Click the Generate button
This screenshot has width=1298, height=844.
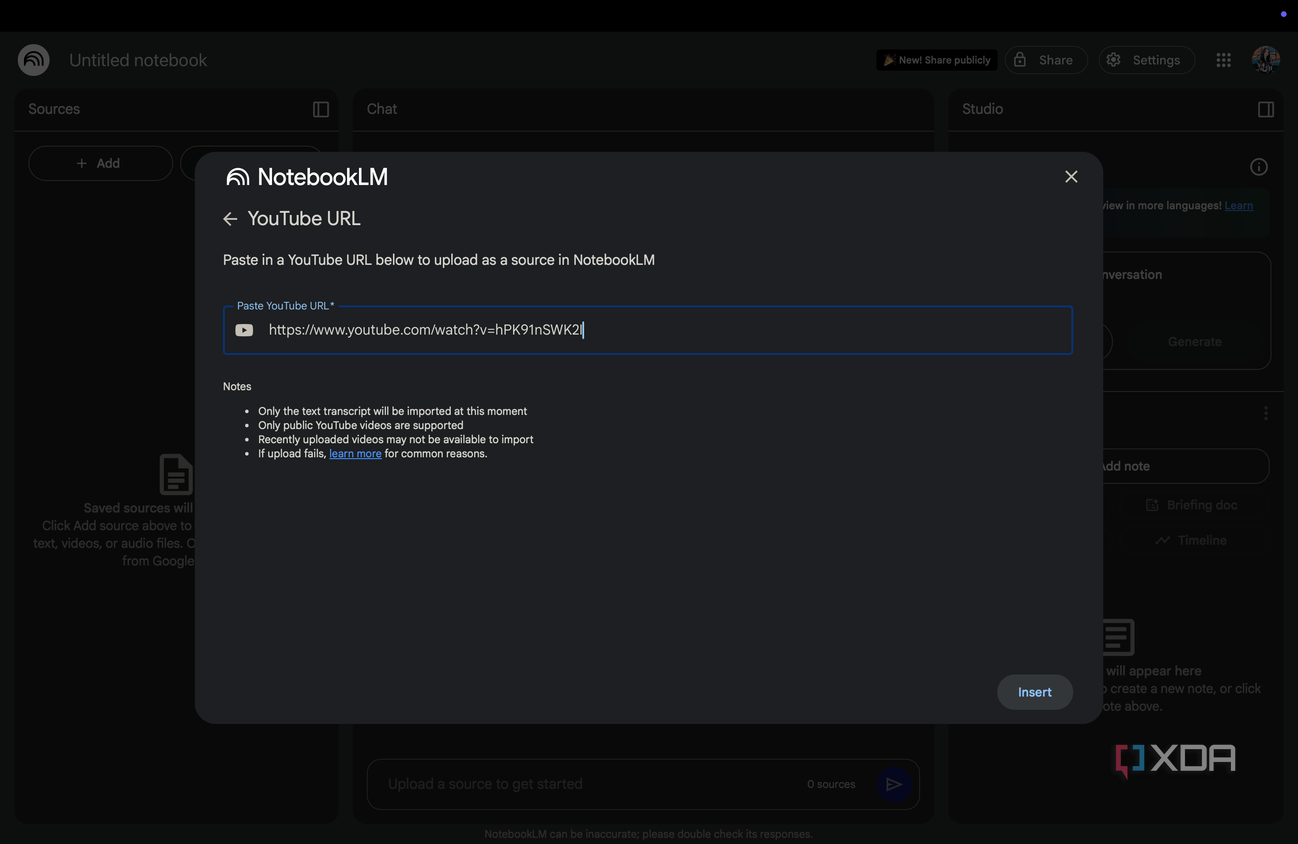[1194, 342]
